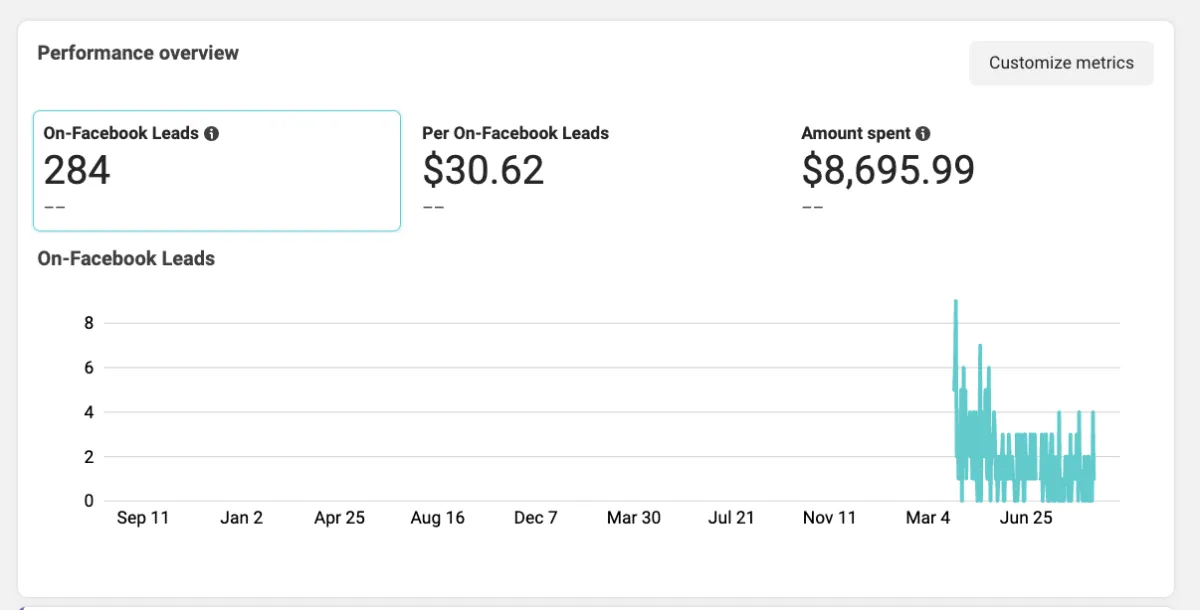Click the Performance overview heading
Viewport: 1200px width, 610px height.
[138, 53]
